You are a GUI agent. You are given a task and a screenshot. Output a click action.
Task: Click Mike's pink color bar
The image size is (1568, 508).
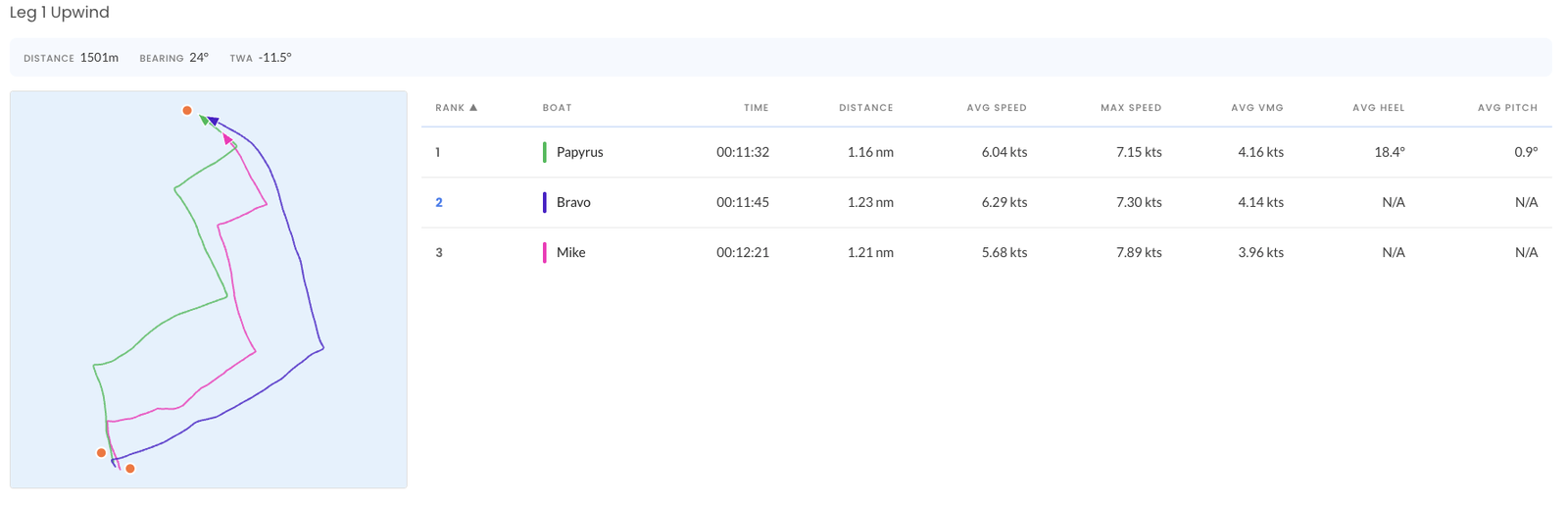tap(545, 252)
